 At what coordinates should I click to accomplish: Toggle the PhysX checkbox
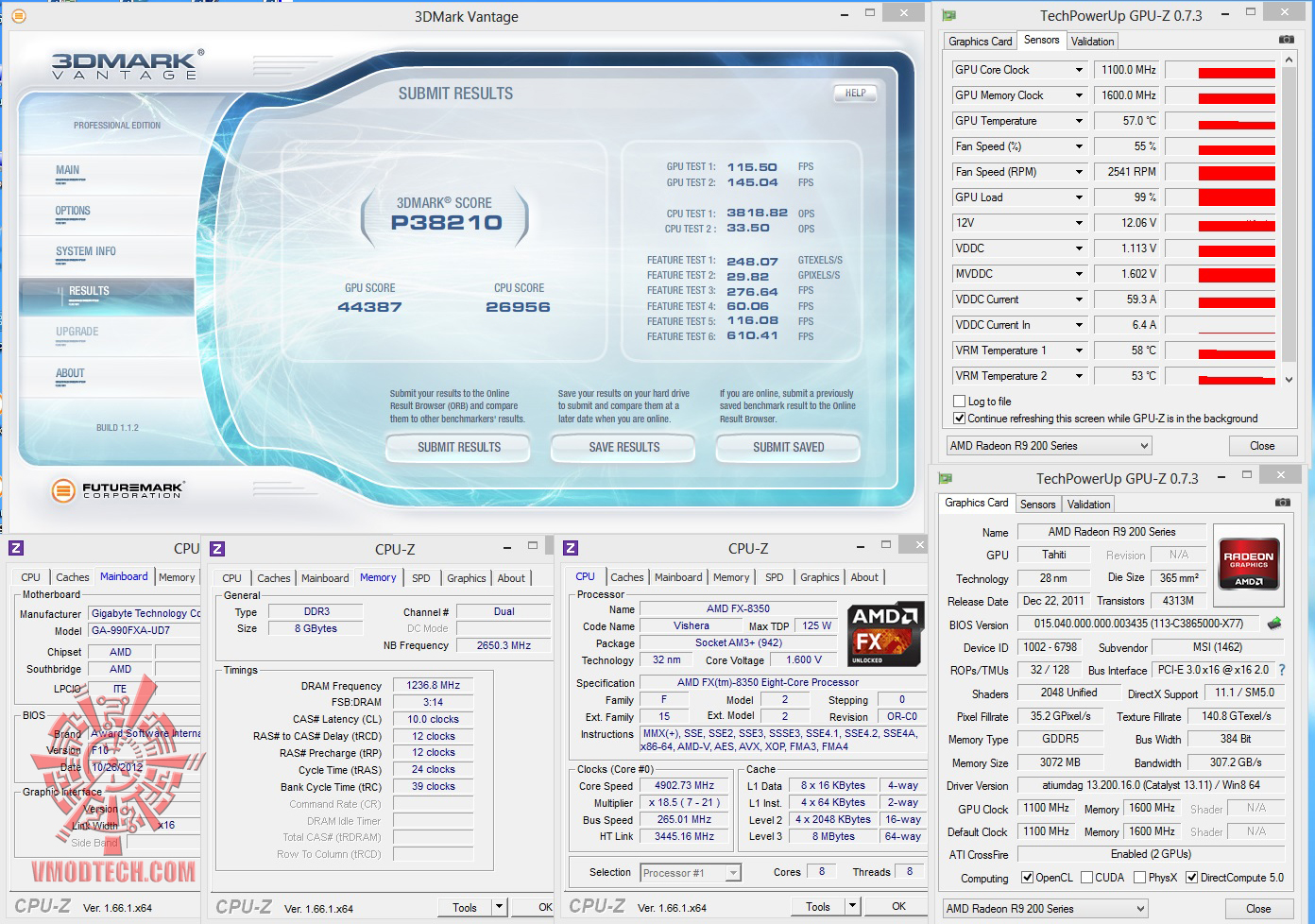(x=1139, y=878)
